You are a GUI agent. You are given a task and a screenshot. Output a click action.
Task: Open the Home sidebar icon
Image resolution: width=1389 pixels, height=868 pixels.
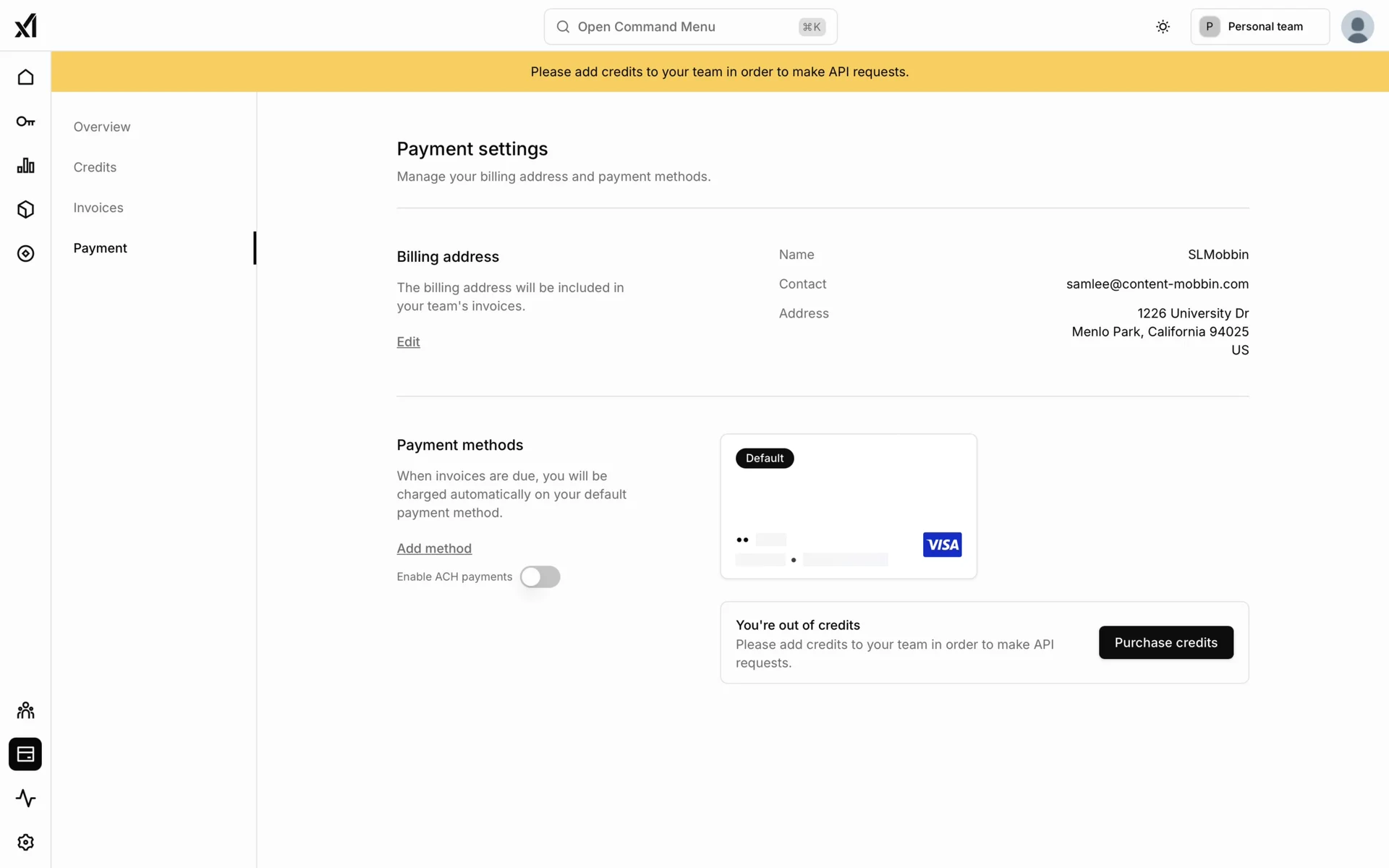25,77
